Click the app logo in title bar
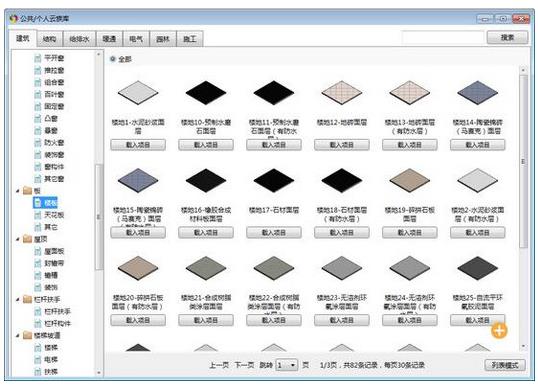 click(14, 19)
